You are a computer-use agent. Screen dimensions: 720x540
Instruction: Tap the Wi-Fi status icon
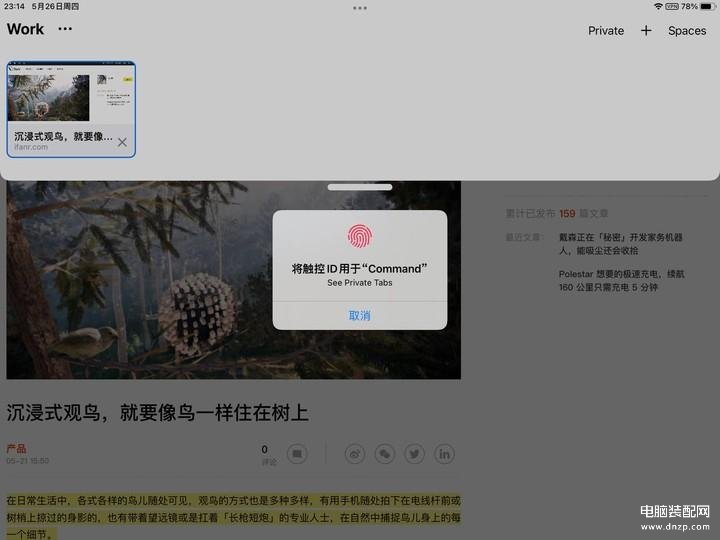(x=658, y=6)
